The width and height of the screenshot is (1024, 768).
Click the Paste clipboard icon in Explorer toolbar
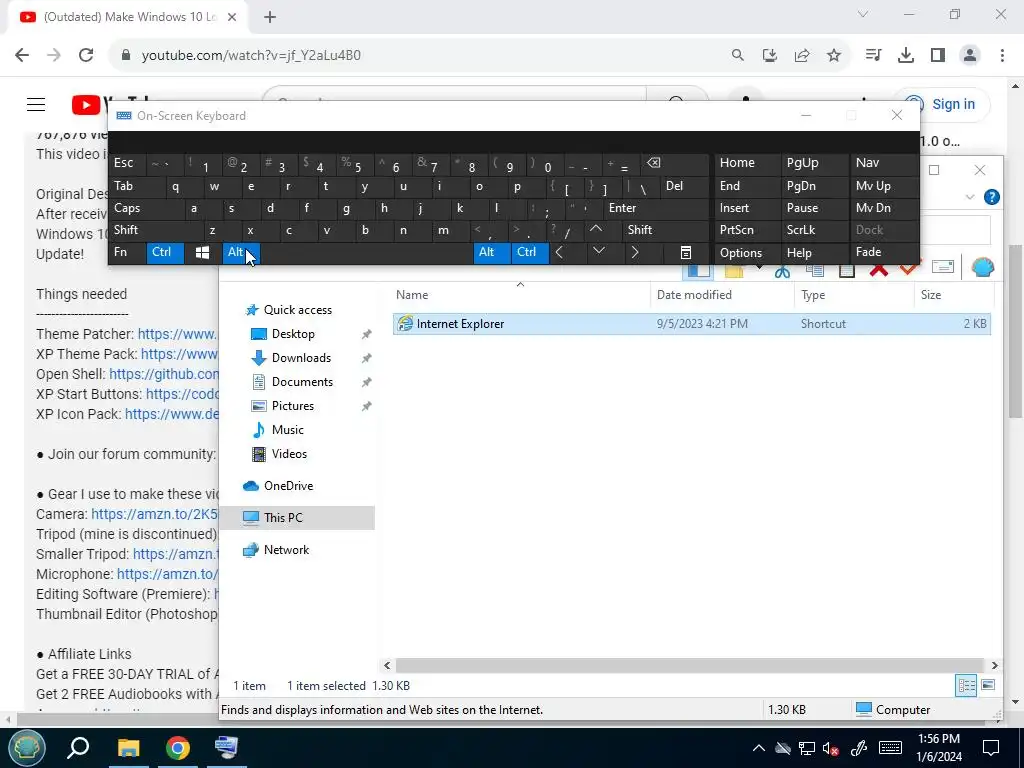tap(846, 270)
